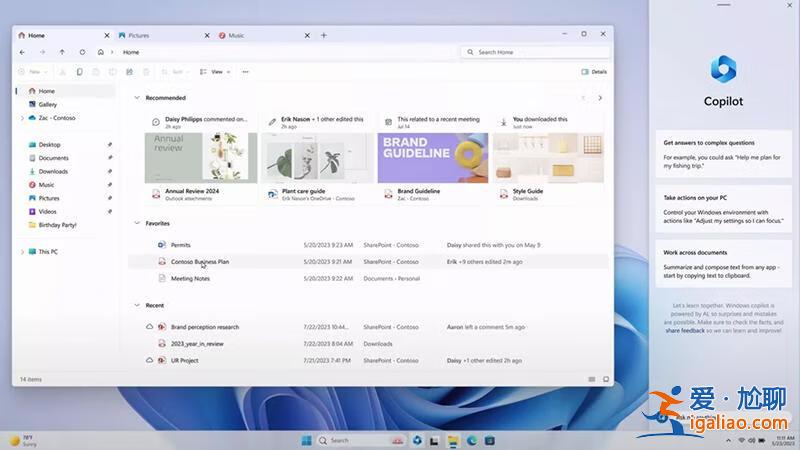Toggle the Details pane button
The width and height of the screenshot is (800, 450).
pos(594,72)
